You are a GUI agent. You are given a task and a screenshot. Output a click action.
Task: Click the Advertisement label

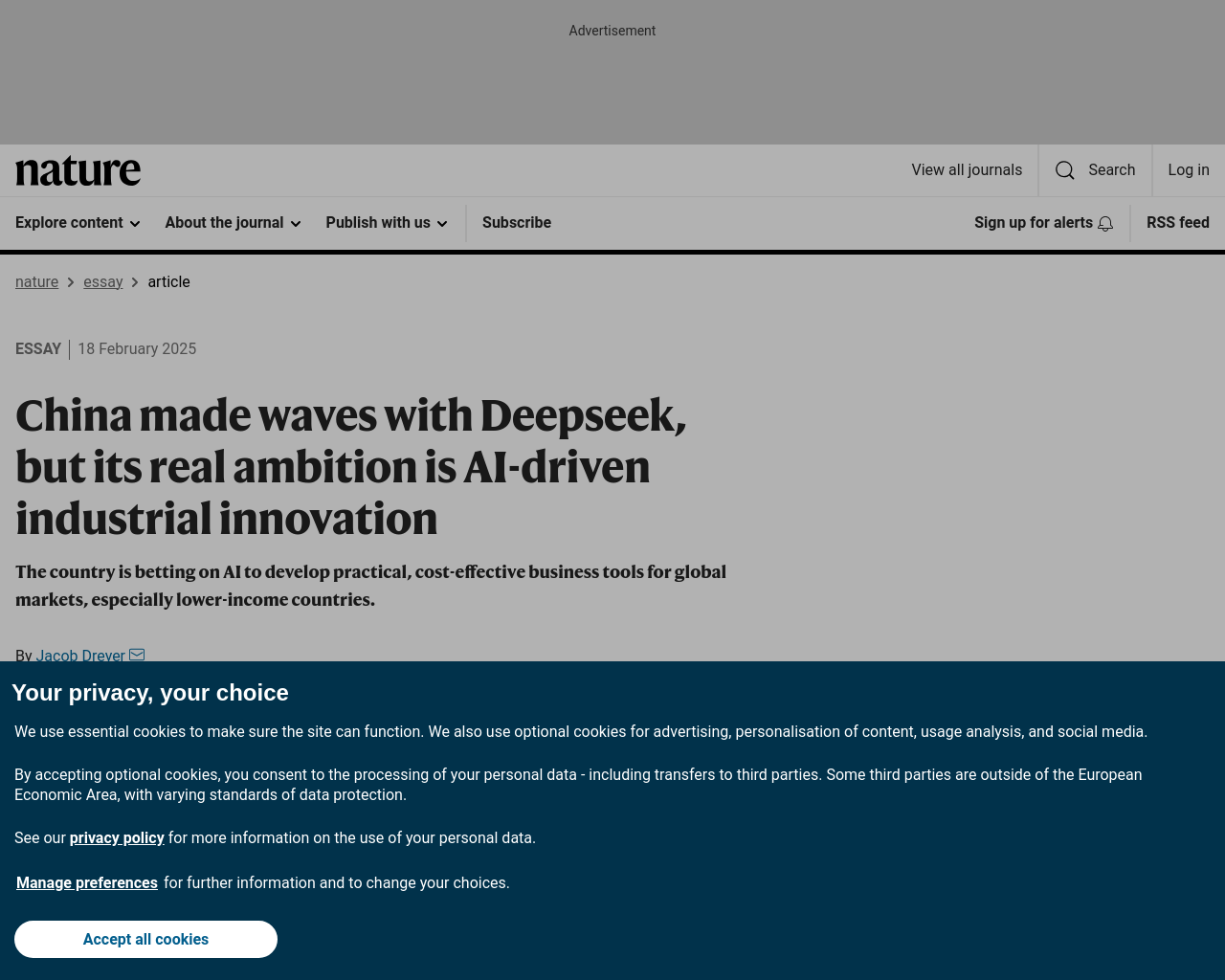(612, 31)
